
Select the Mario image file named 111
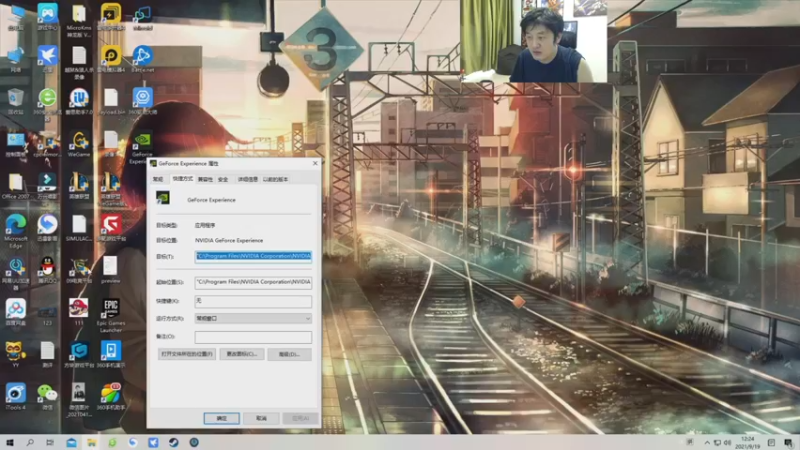(x=79, y=312)
